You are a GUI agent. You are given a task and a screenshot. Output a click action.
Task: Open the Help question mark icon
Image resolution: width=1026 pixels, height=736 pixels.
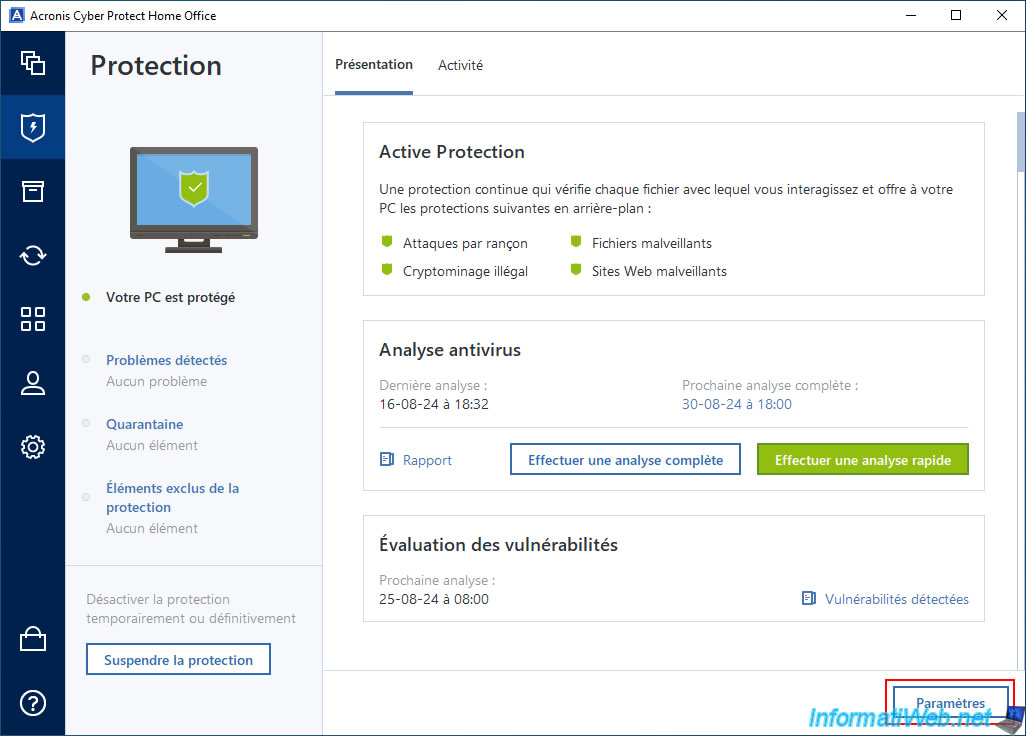coord(33,703)
